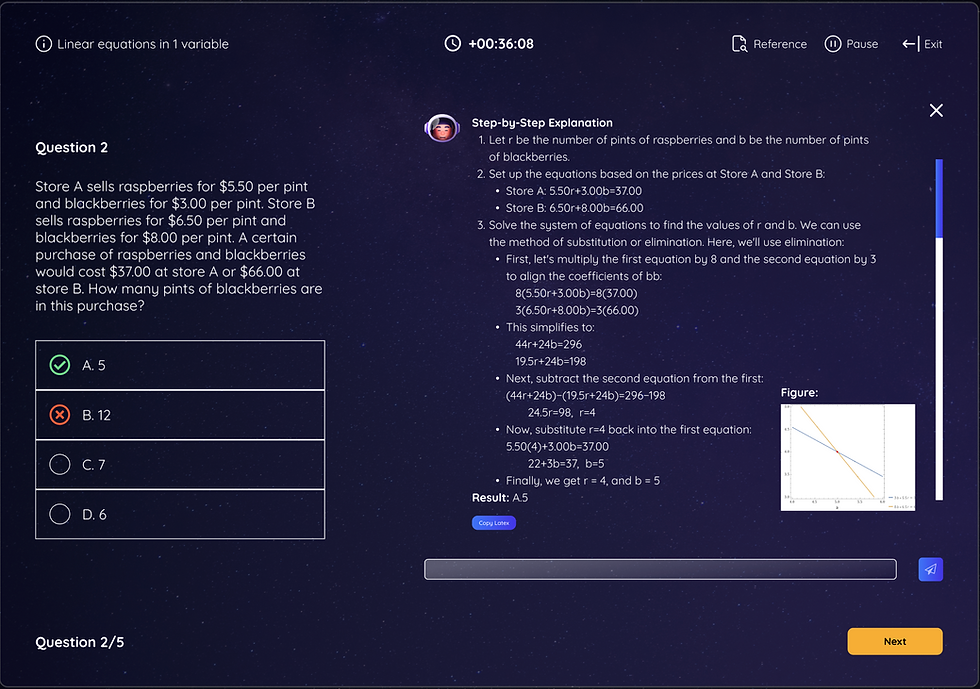980x689 pixels.
Task: Click the info icon beside Linear equations
Action: point(44,44)
